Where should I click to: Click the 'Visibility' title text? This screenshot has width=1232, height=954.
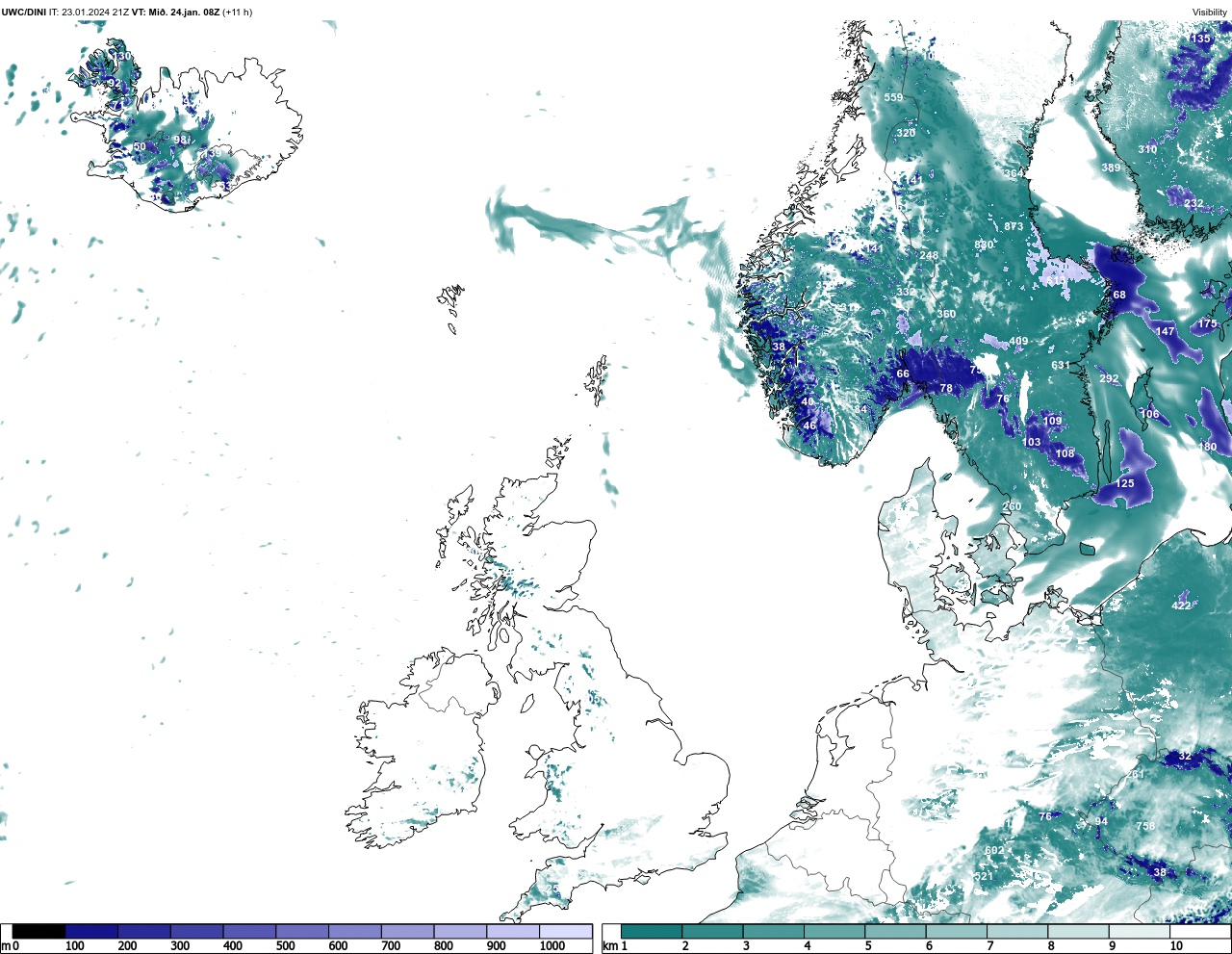pyautogui.click(x=1210, y=13)
